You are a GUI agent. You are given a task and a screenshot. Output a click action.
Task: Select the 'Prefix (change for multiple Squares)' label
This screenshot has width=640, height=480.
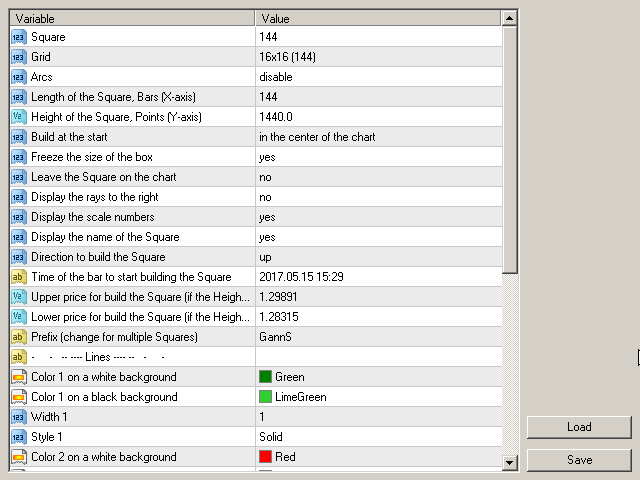point(114,337)
